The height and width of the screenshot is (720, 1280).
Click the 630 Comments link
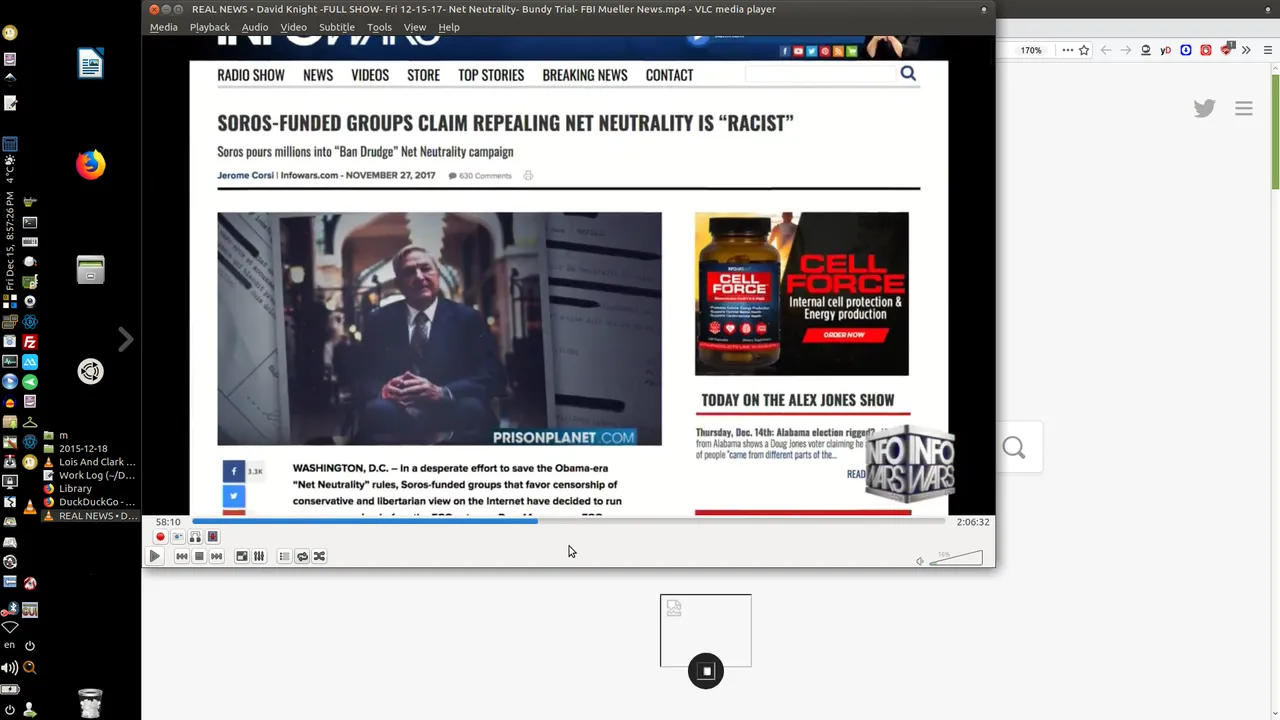(480, 176)
